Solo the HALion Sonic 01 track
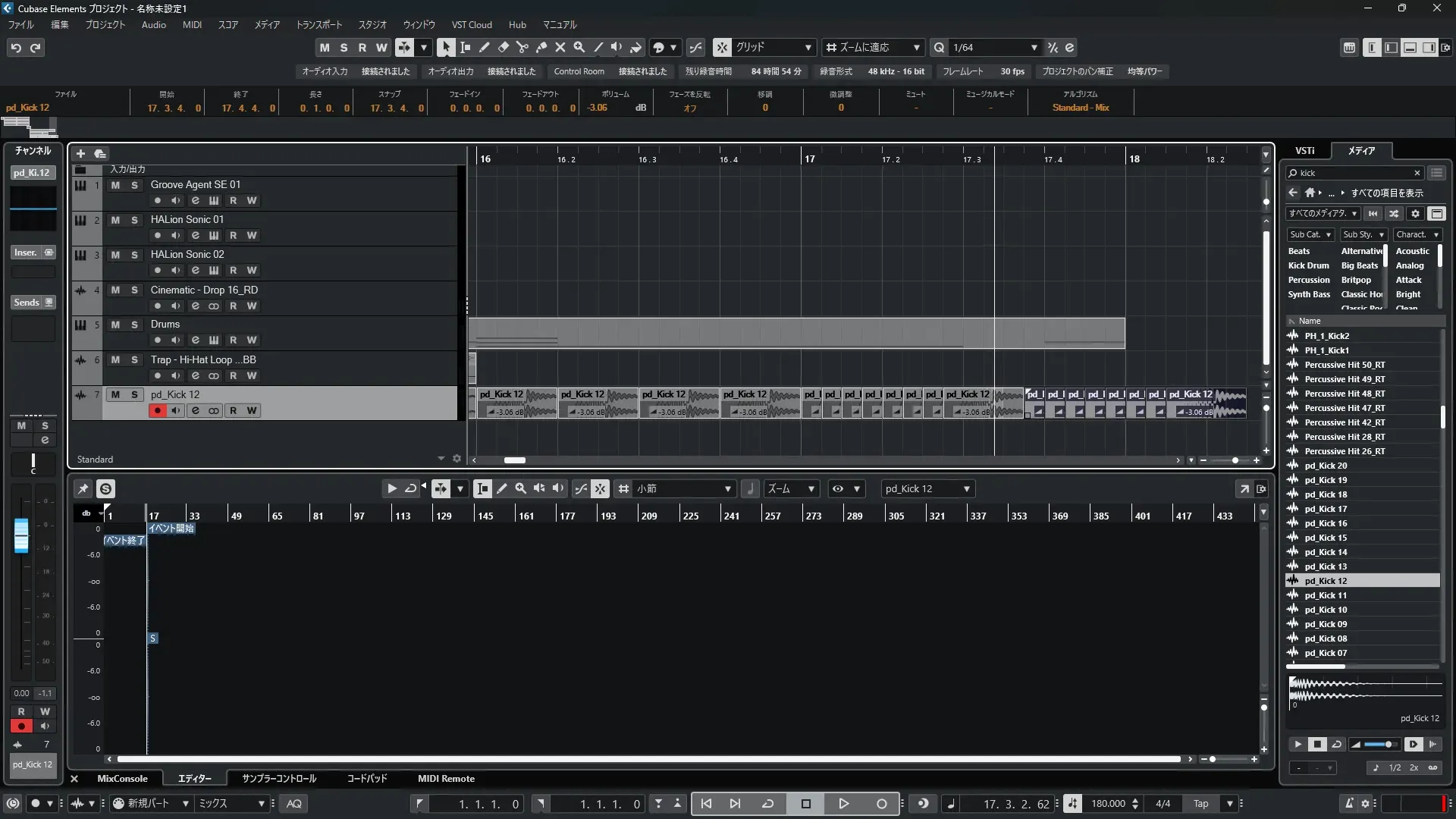 click(134, 220)
